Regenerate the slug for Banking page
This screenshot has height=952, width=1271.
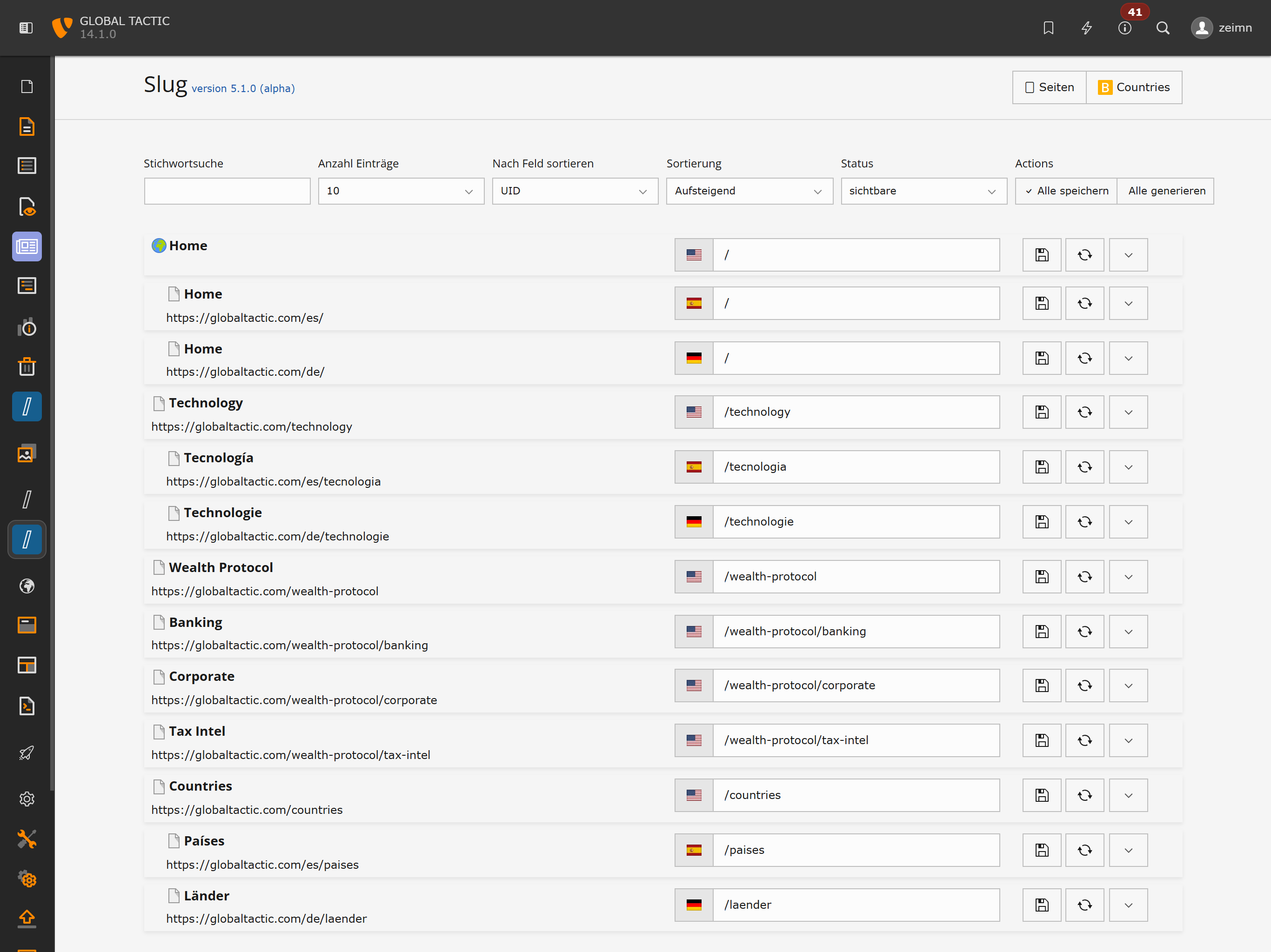click(1084, 632)
